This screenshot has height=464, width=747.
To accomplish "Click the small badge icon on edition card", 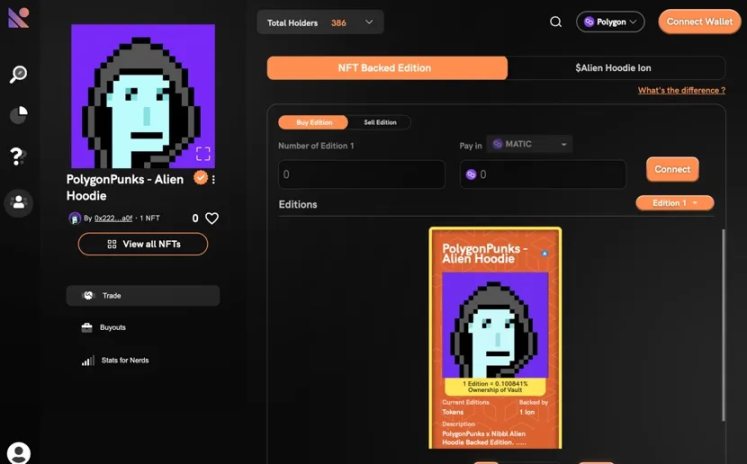I will 545,253.
